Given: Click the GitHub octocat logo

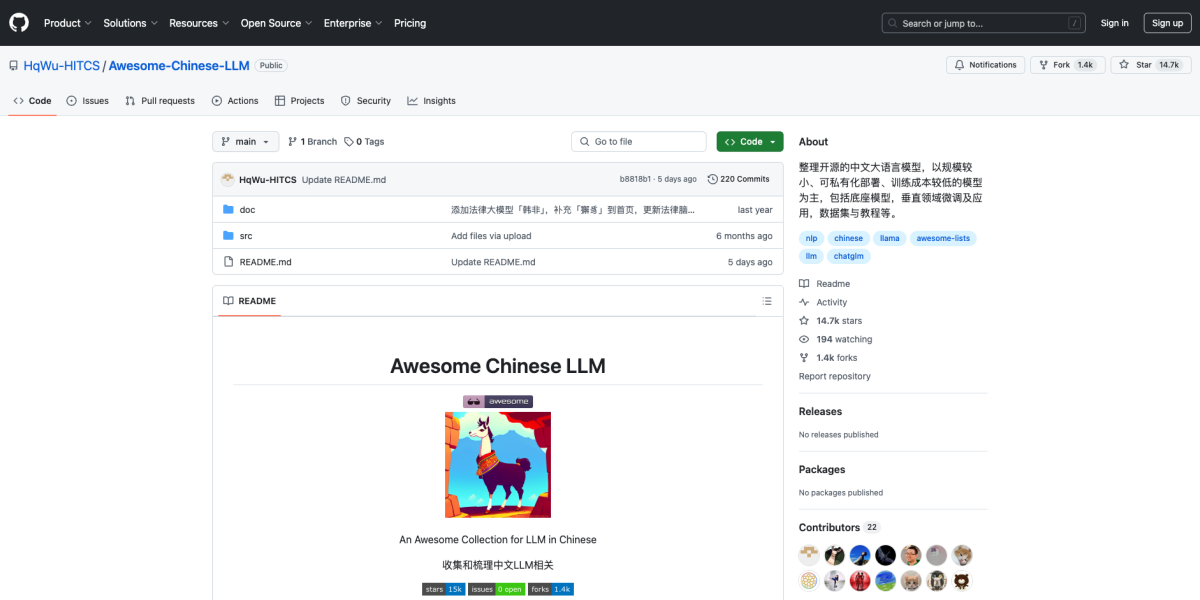Looking at the screenshot, I should (x=18, y=22).
